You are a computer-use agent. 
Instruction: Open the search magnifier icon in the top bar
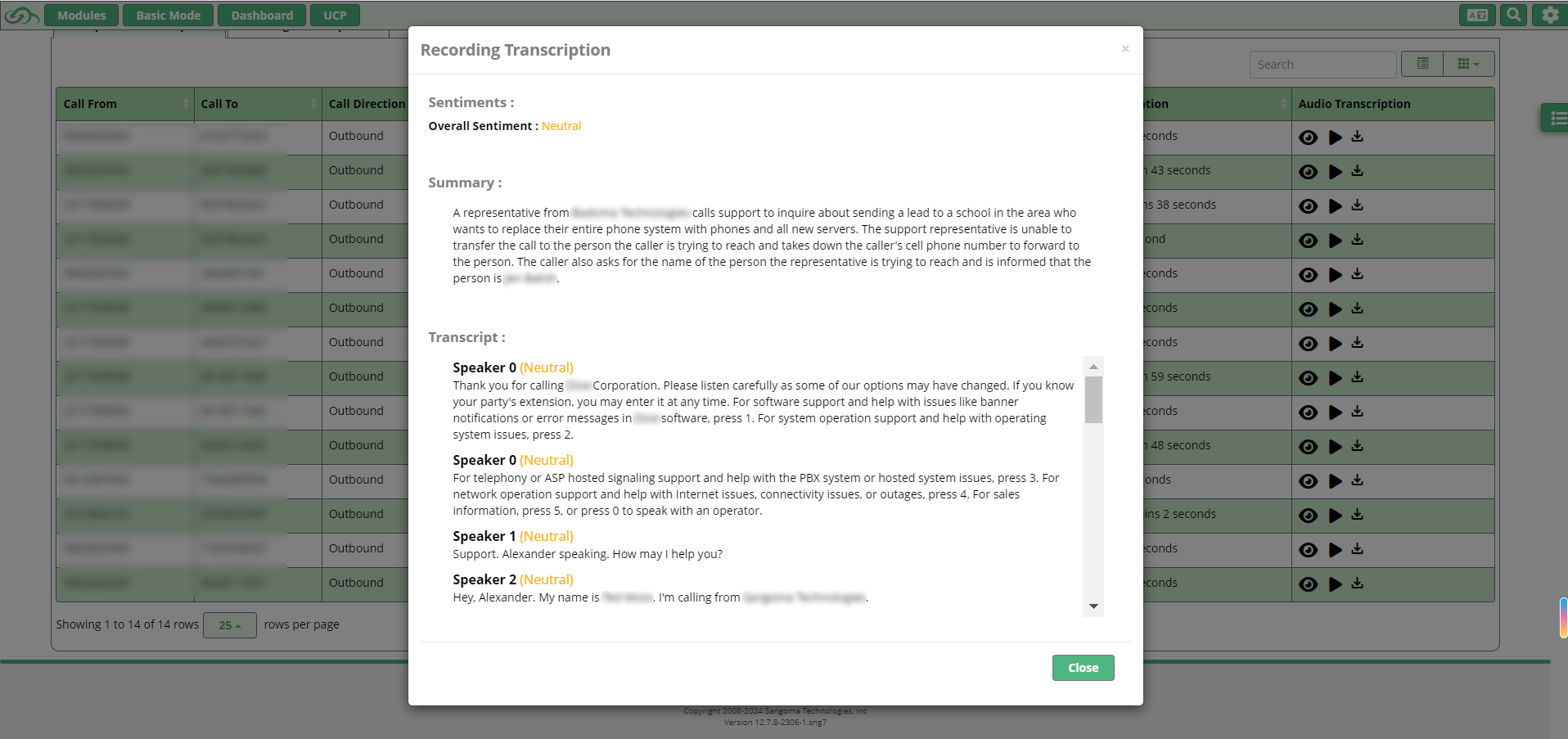(1513, 15)
